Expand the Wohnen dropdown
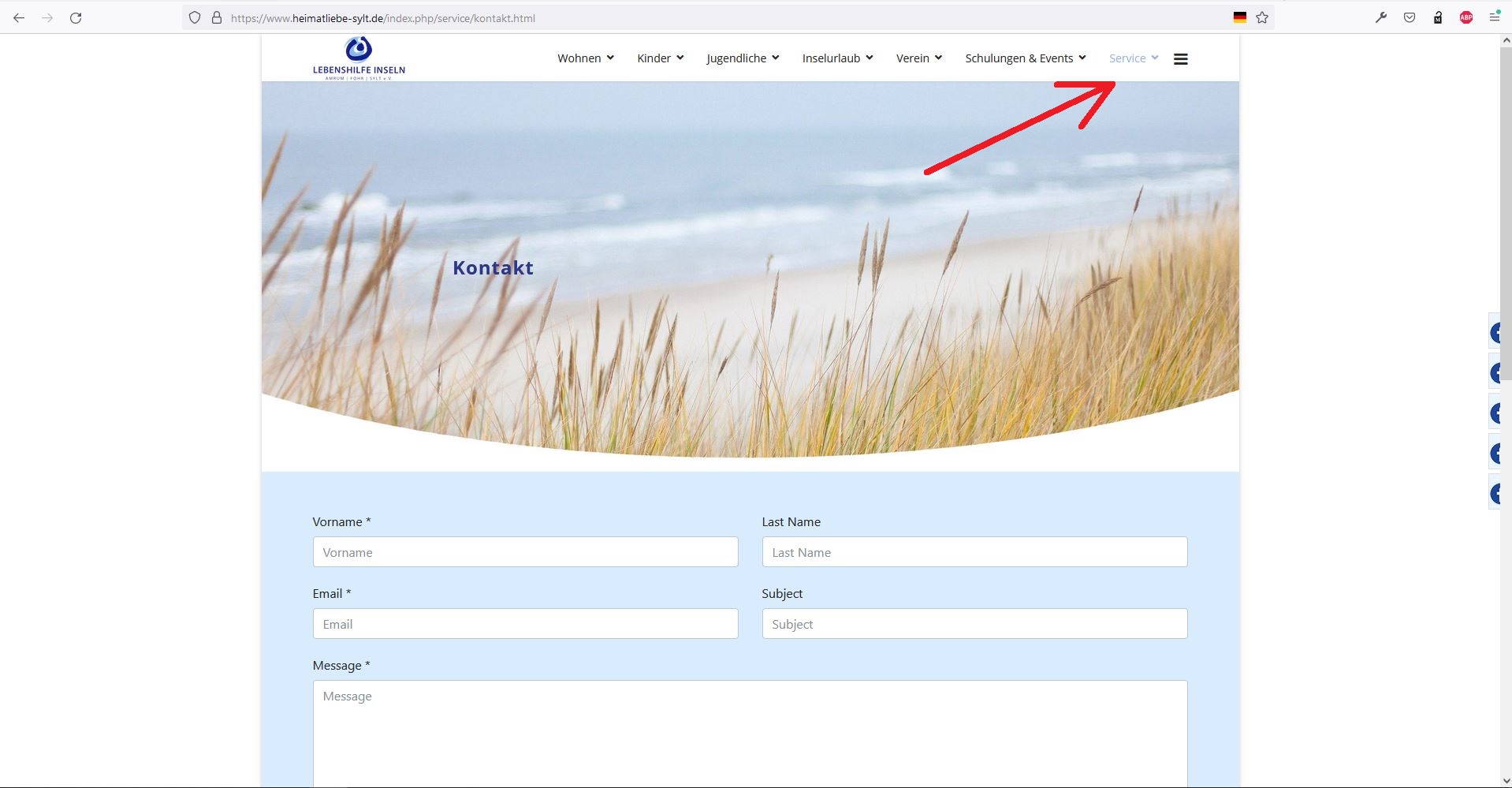 [x=585, y=58]
